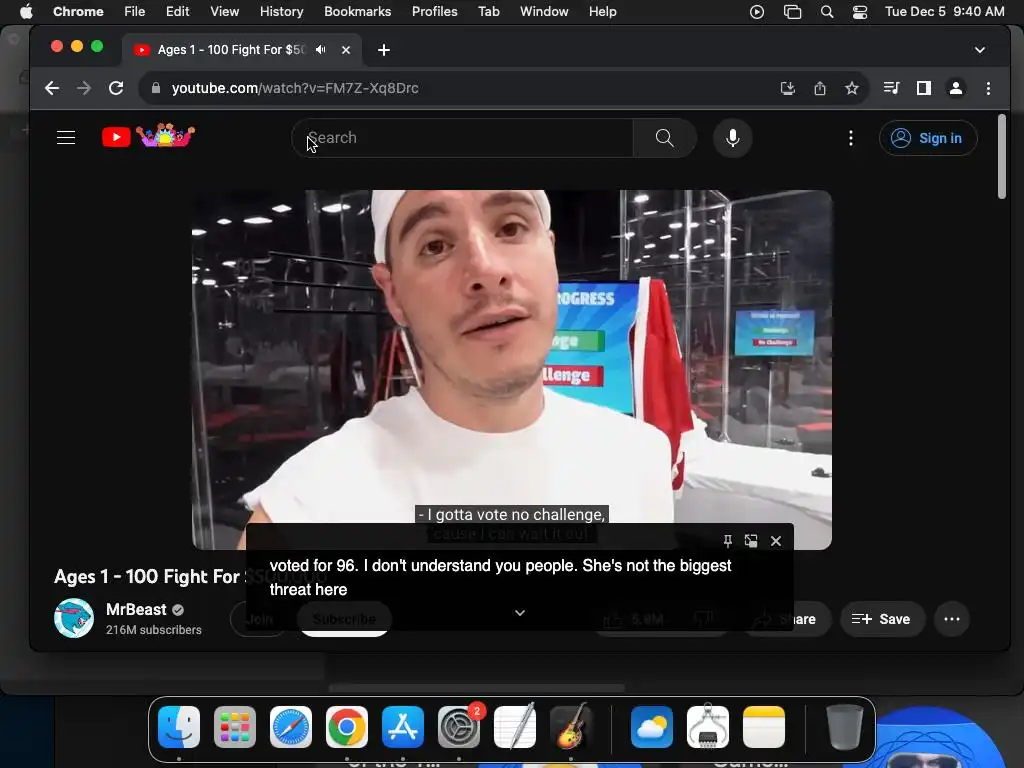Viewport: 1024px width, 768px height.
Task: Open Launchpad from the Dock
Action: click(234, 726)
